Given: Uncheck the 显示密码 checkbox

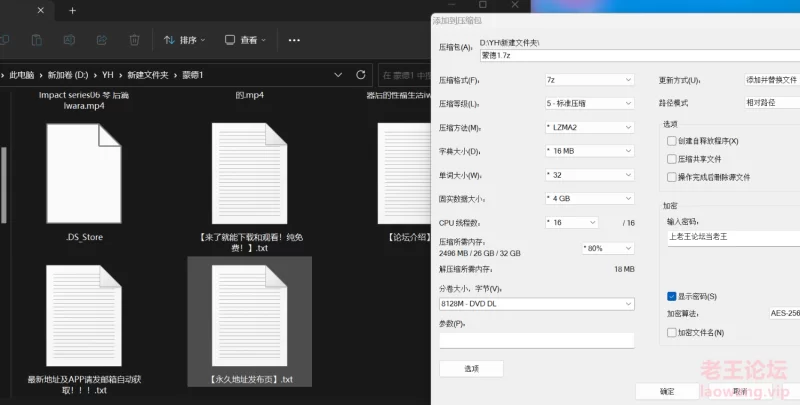Looking at the screenshot, I should pos(672,296).
